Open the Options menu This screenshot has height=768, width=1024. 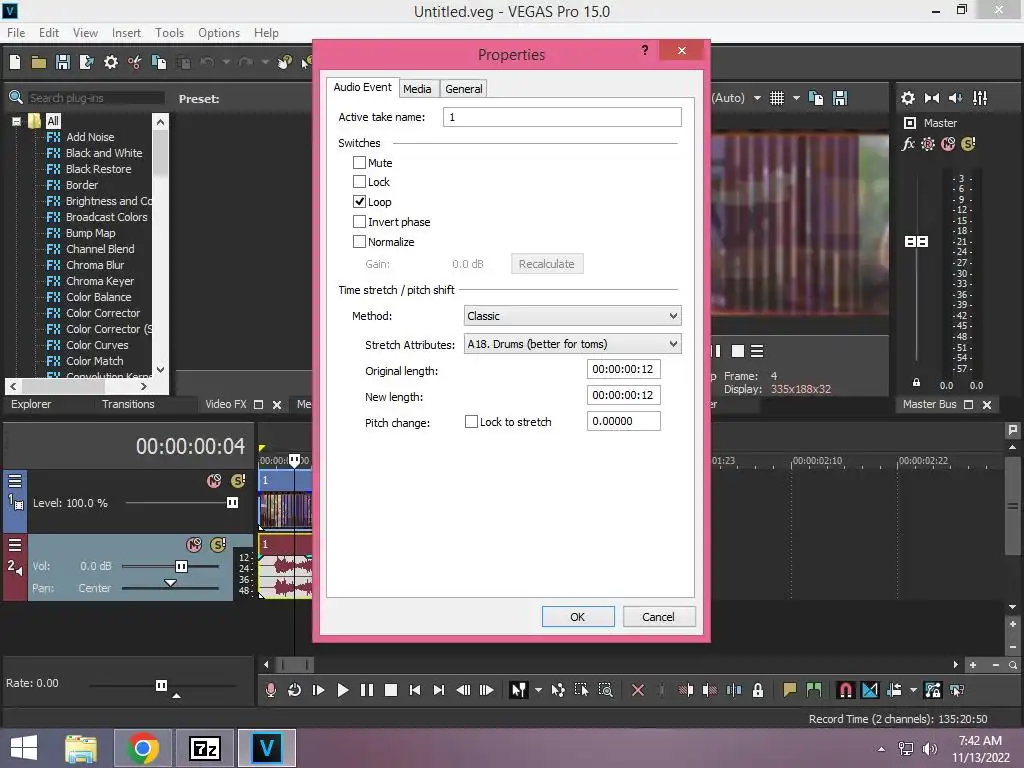[219, 33]
